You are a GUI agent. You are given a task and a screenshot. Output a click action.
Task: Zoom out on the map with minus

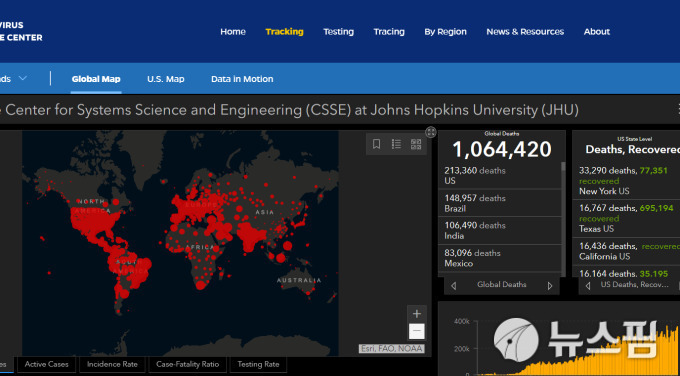417,331
